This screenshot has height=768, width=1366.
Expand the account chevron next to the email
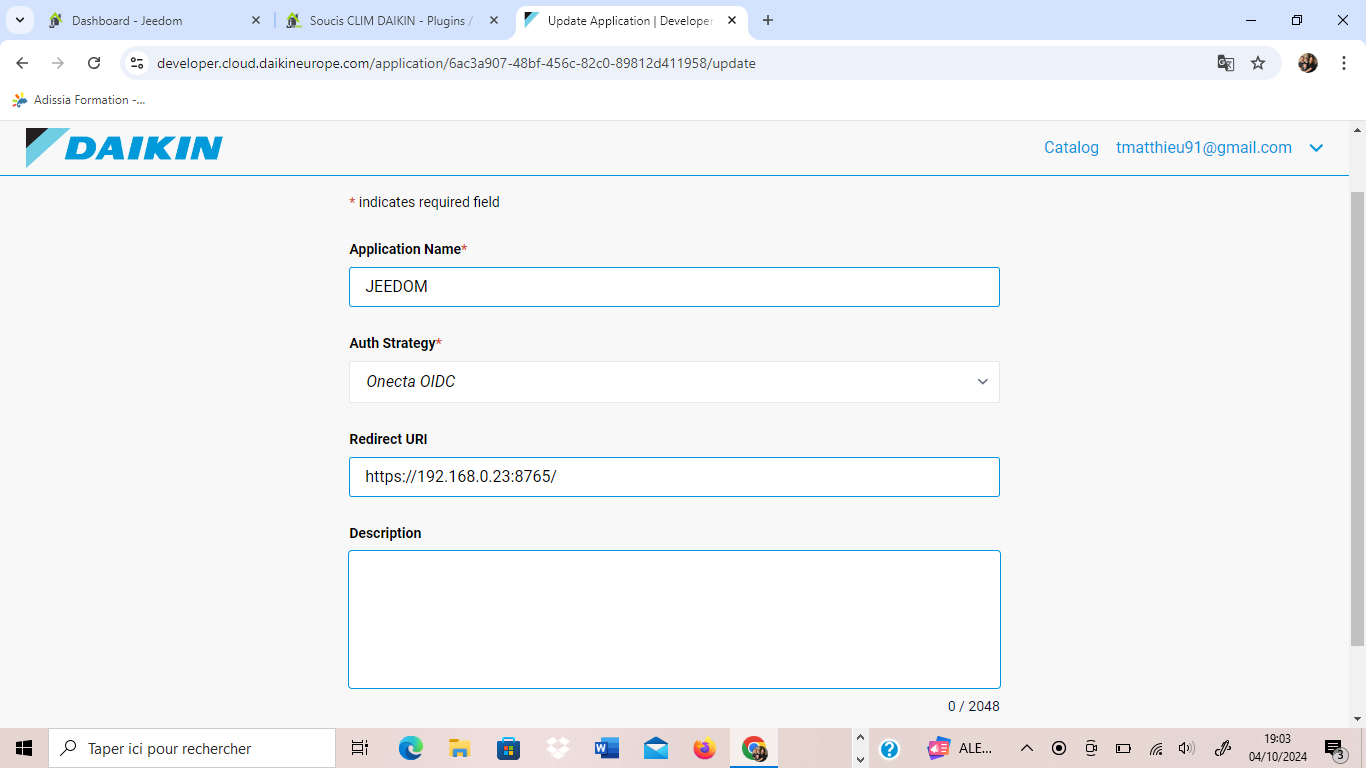point(1316,148)
